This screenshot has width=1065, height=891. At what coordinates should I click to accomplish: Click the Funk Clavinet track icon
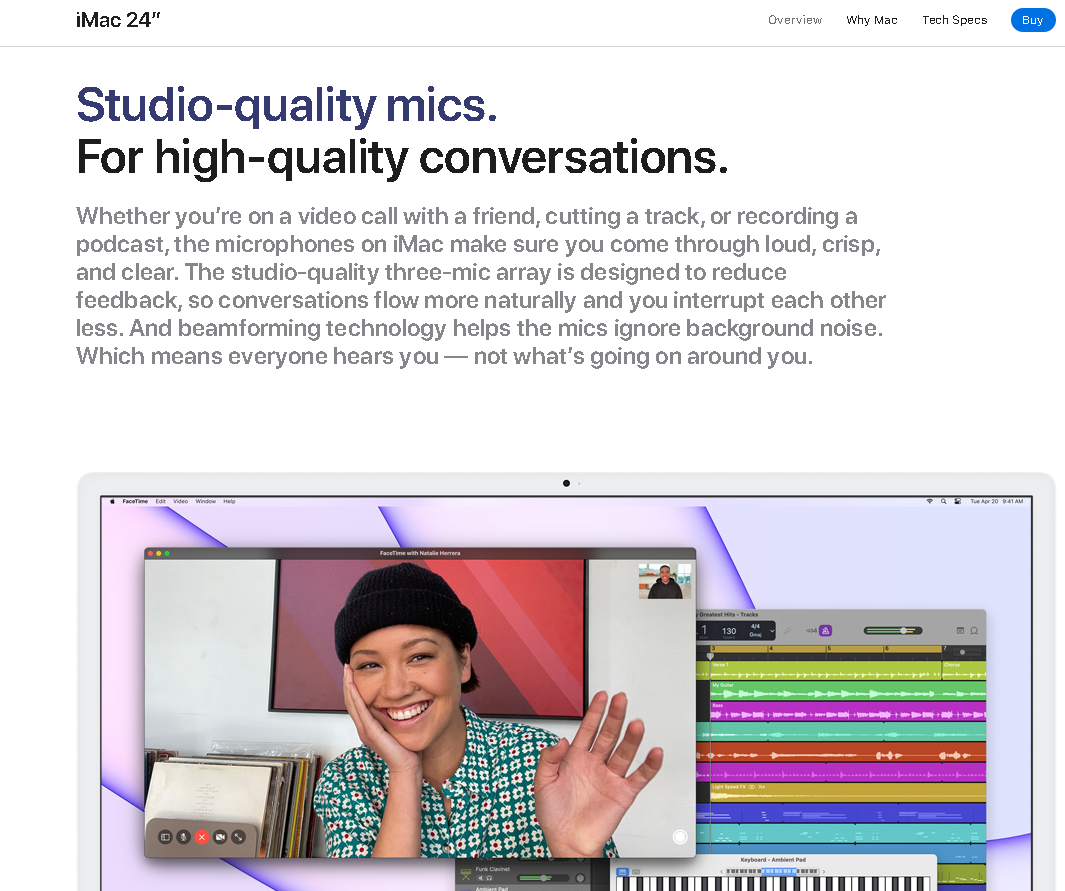466,873
